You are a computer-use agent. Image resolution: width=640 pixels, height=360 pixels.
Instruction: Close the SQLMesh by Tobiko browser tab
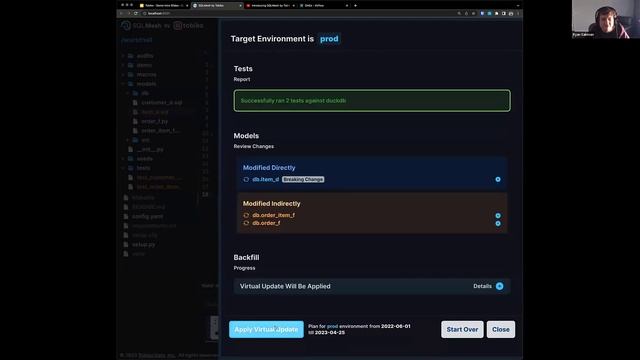(240, 6)
